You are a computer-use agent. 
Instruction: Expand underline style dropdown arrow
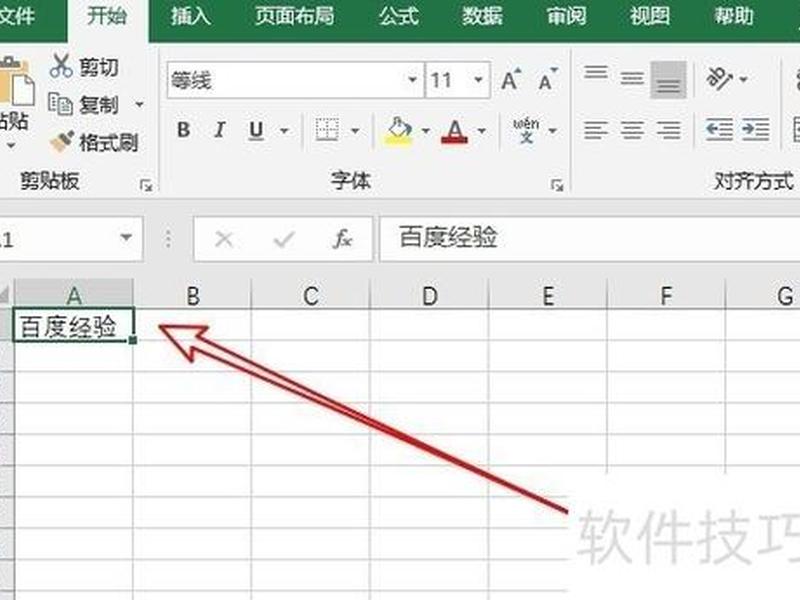(x=284, y=131)
